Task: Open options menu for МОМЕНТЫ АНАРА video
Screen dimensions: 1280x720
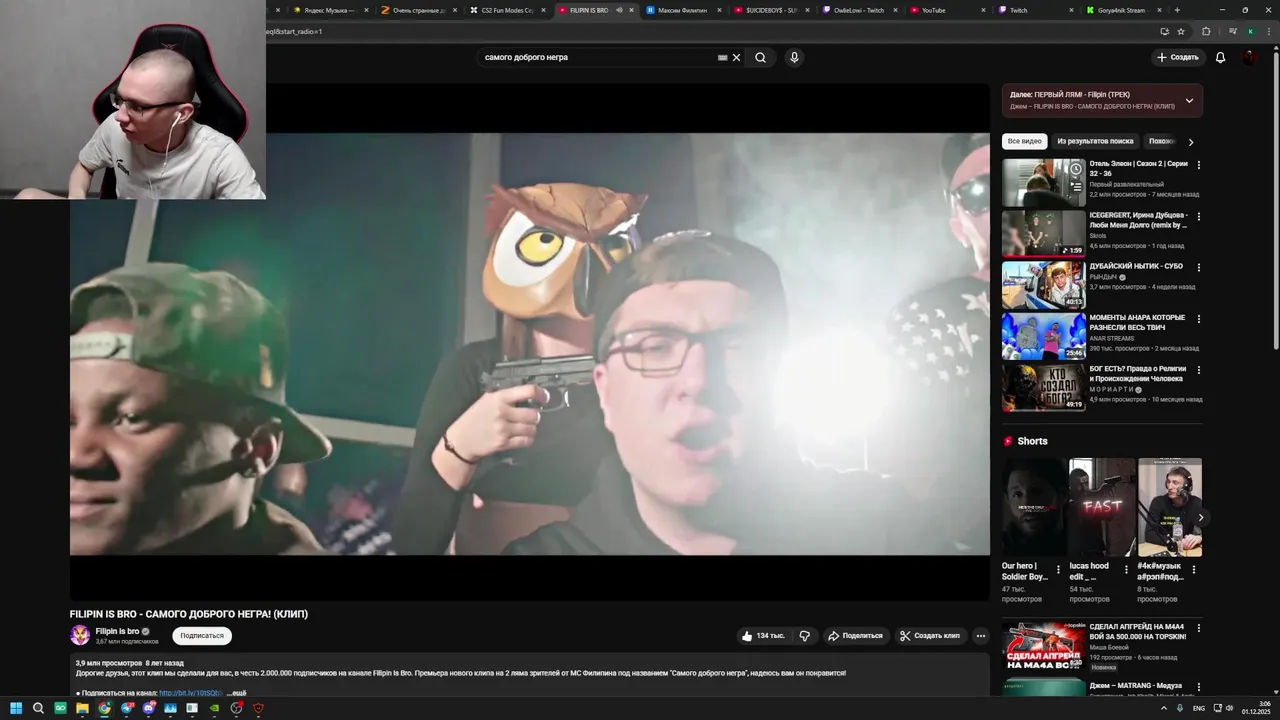Action: point(1198,319)
